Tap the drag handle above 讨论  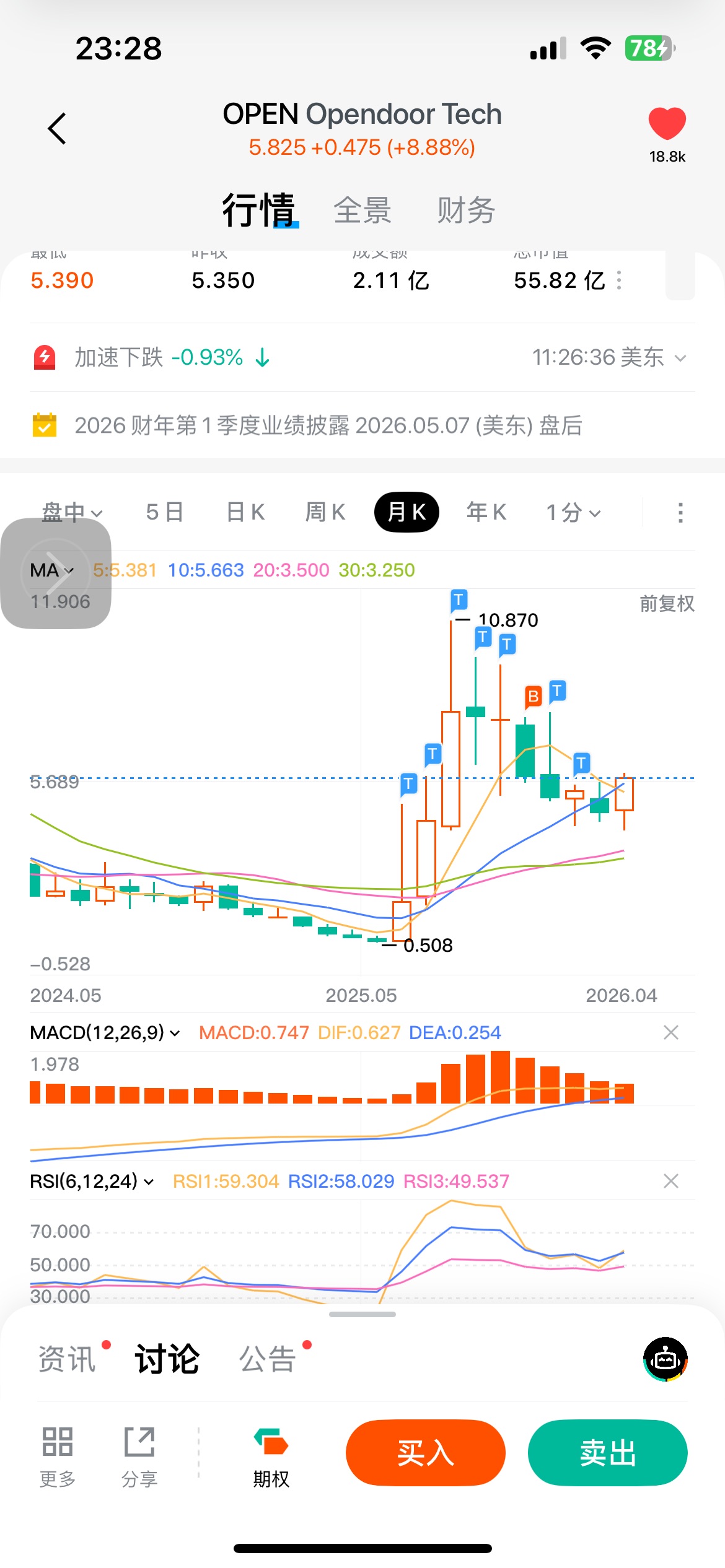pos(362,1314)
